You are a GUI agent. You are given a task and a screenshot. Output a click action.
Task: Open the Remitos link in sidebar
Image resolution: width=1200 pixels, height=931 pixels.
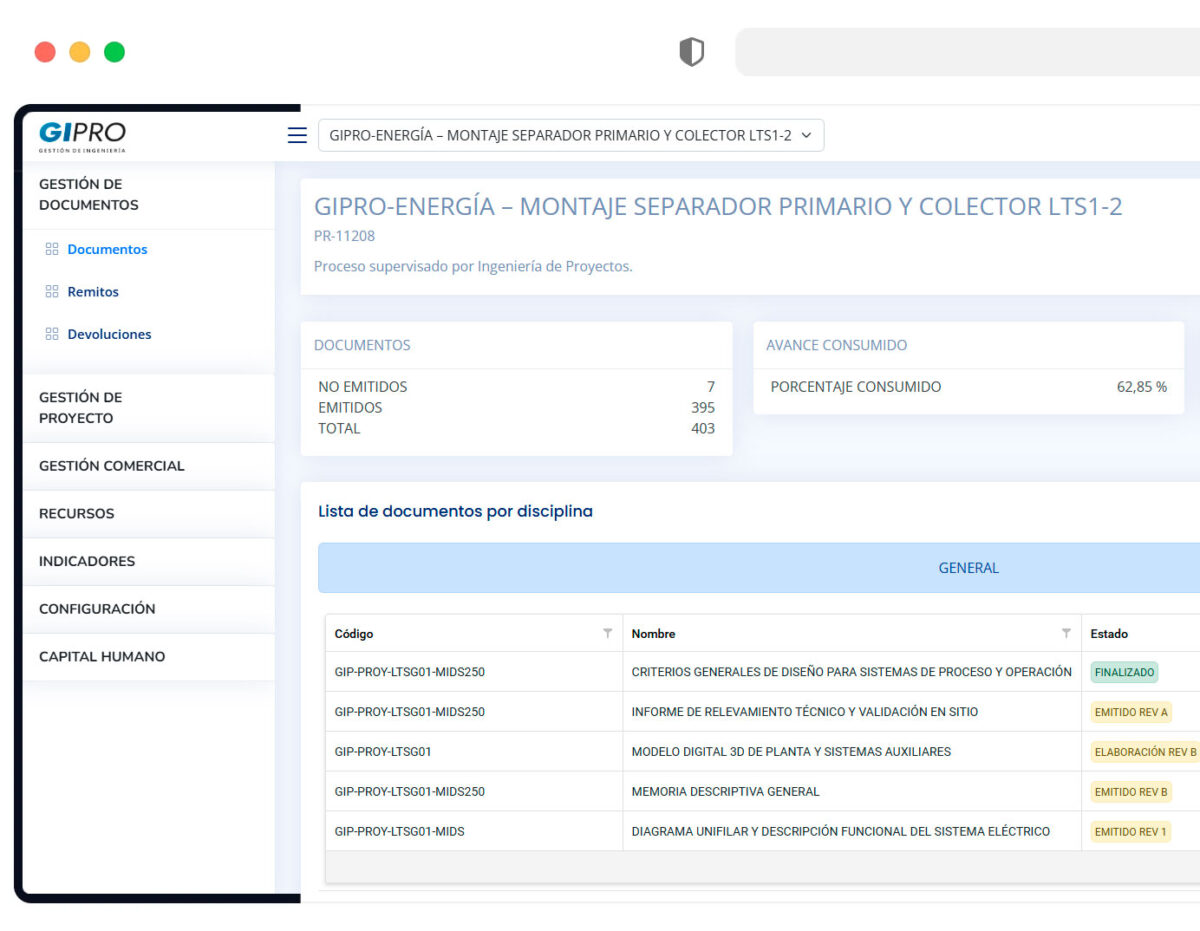93,292
